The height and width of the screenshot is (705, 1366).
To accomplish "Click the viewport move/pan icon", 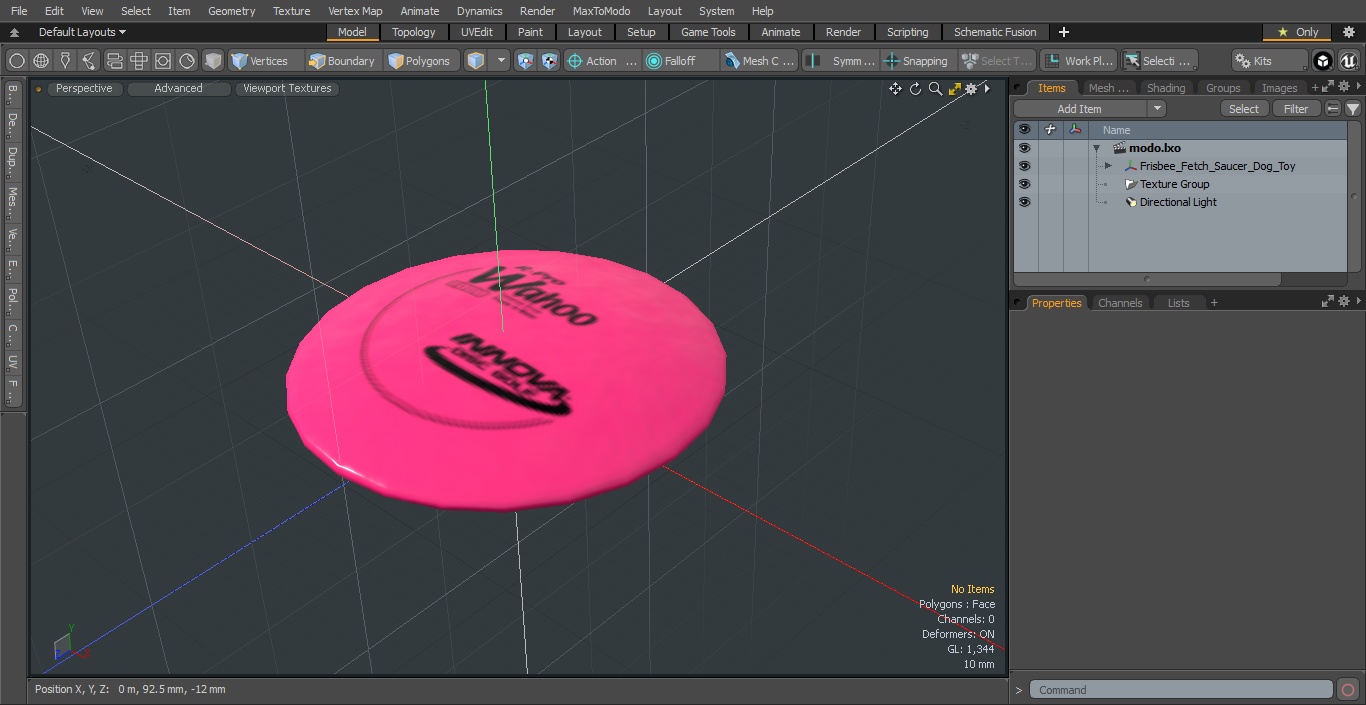I will pyautogui.click(x=895, y=89).
